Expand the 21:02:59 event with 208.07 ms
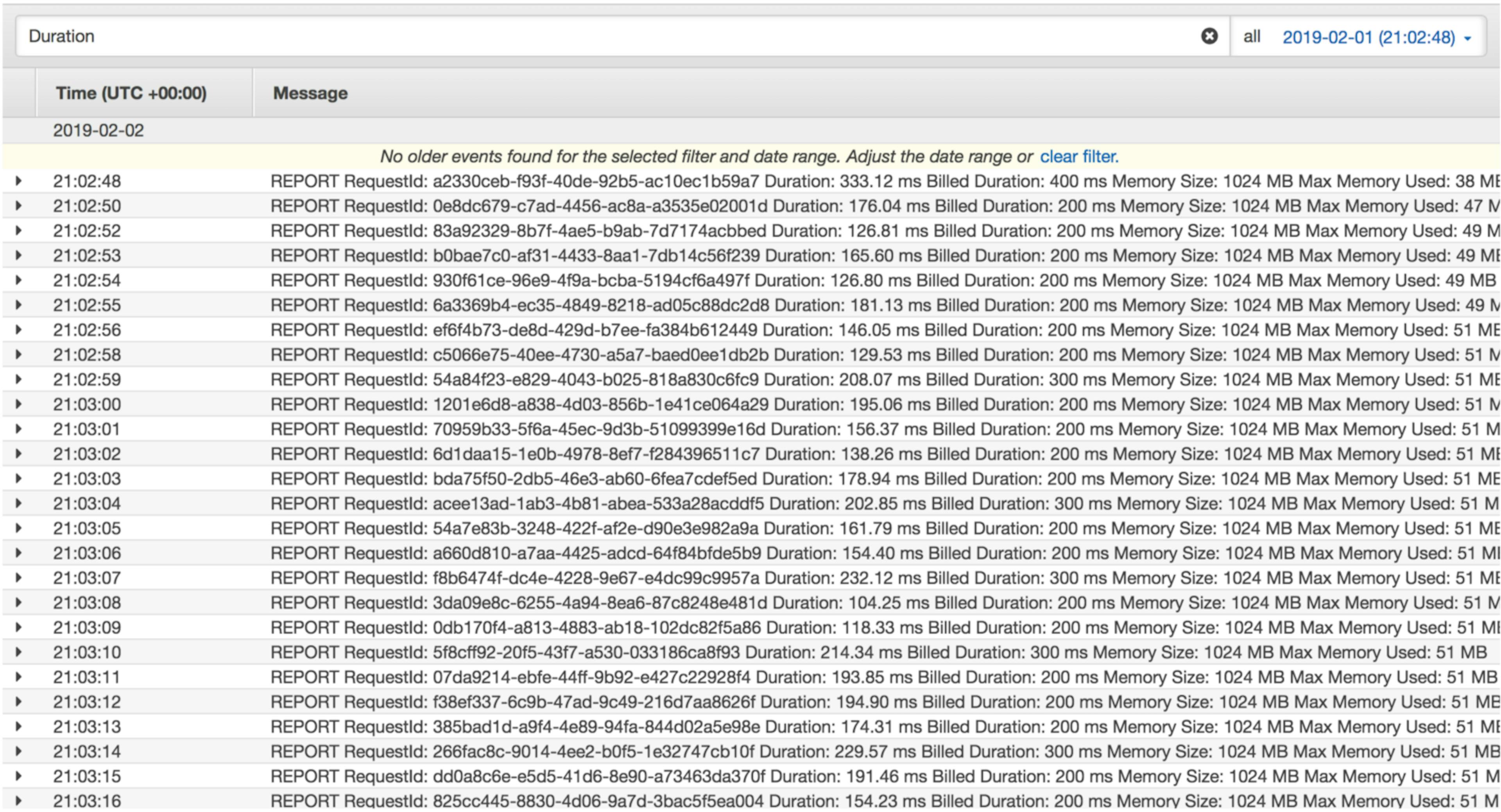Image resolution: width=1501 pixels, height=812 pixels. [x=19, y=379]
